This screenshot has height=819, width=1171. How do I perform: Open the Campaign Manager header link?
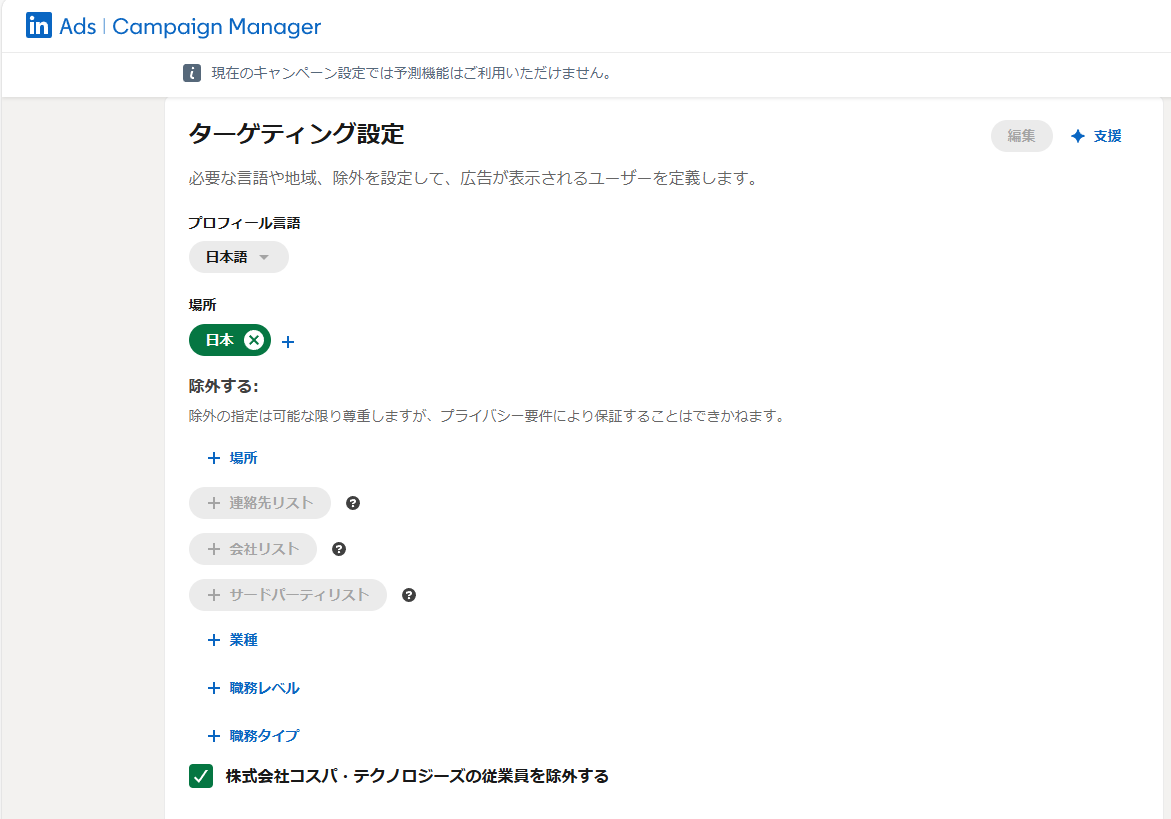tap(219, 25)
